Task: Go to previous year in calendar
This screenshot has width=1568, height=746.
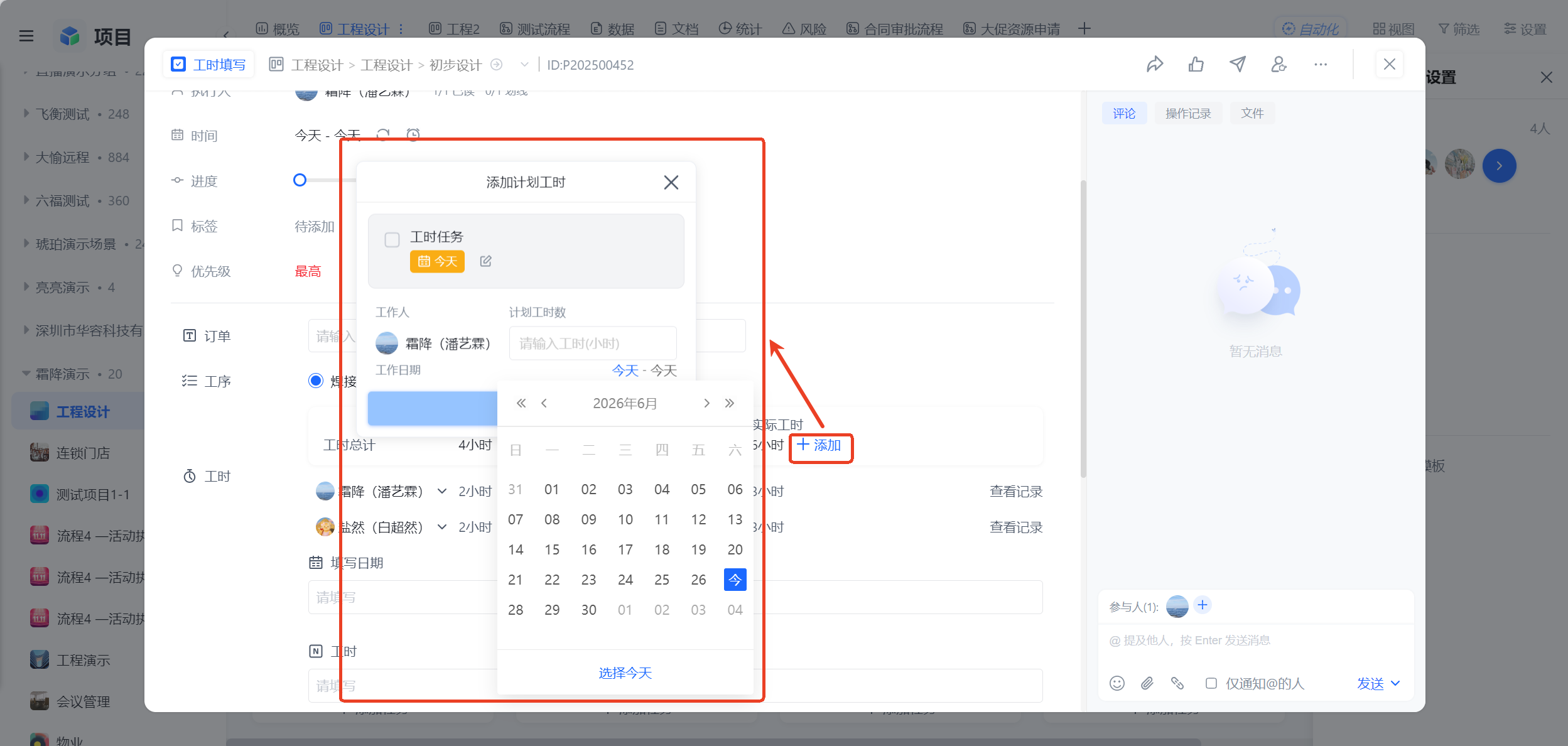Action: pyautogui.click(x=521, y=403)
